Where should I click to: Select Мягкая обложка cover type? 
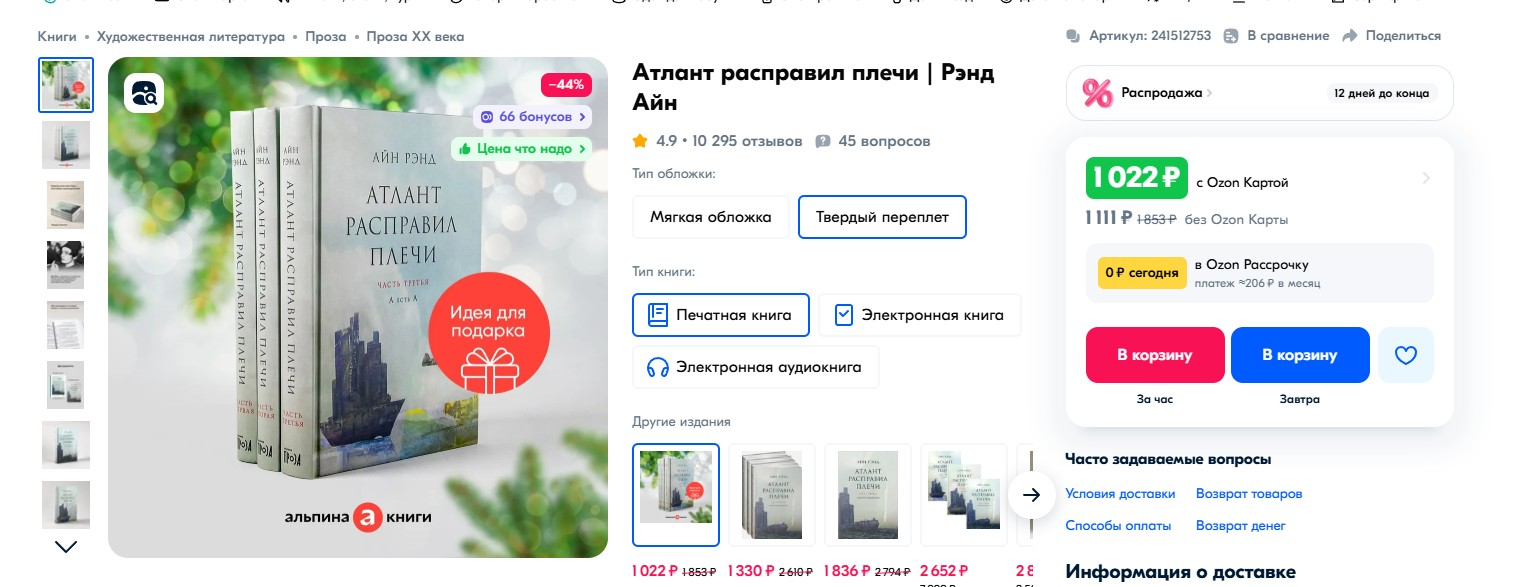tap(711, 217)
